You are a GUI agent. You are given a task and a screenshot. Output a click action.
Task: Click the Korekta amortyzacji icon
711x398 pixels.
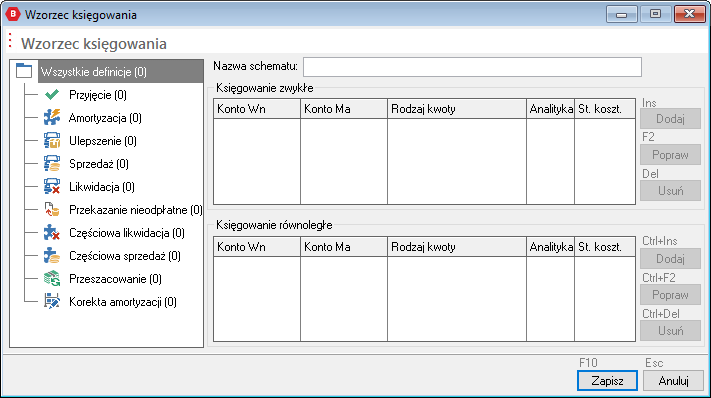pos(52,301)
